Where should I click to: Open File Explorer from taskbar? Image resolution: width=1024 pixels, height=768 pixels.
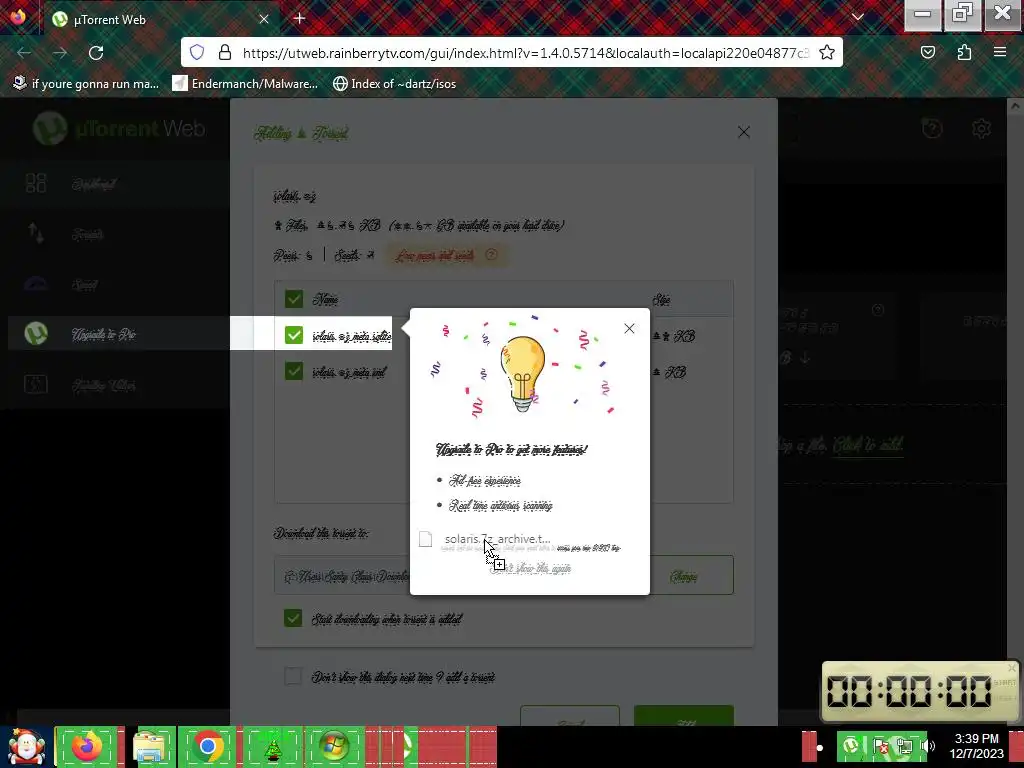pyautogui.click(x=149, y=746)
